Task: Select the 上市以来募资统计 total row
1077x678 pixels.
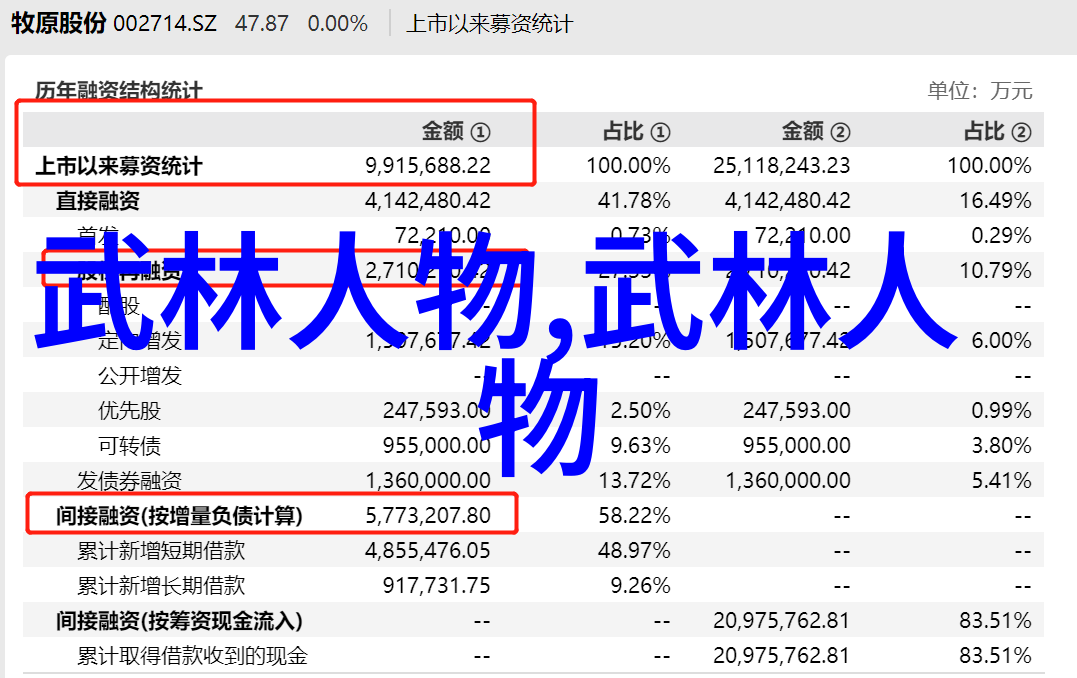Action: click(x=119, y=166)
